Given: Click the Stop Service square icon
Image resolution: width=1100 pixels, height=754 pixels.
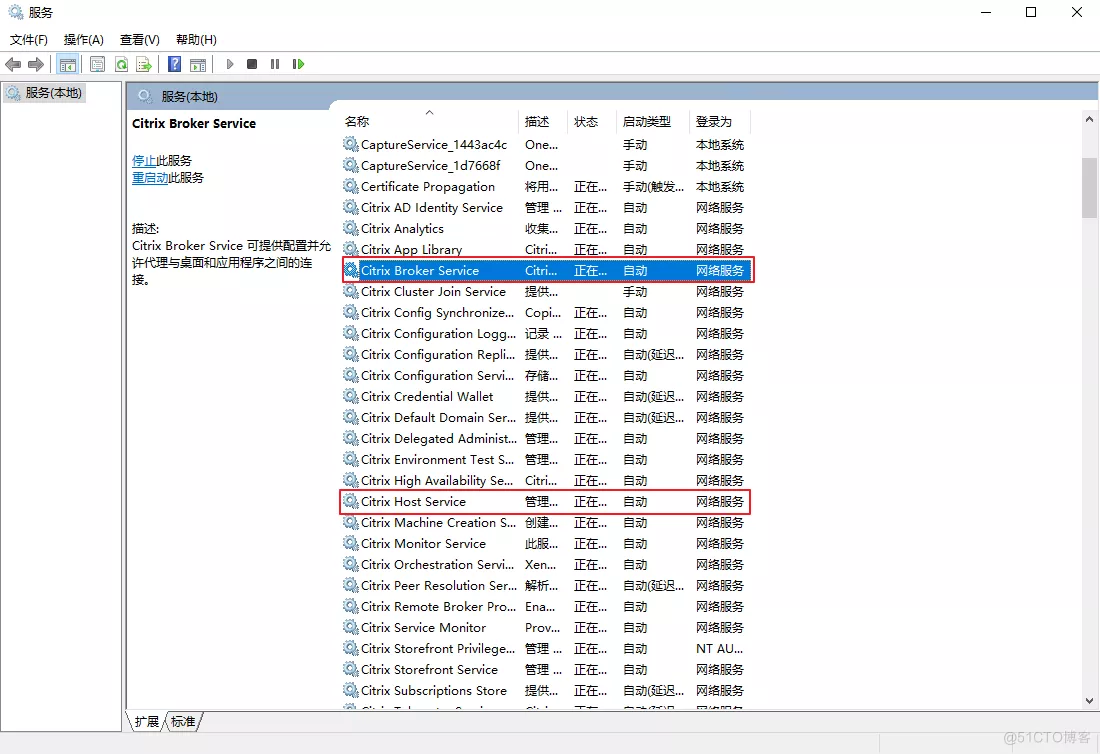Looking at the screenshot, I should point(252,65).
